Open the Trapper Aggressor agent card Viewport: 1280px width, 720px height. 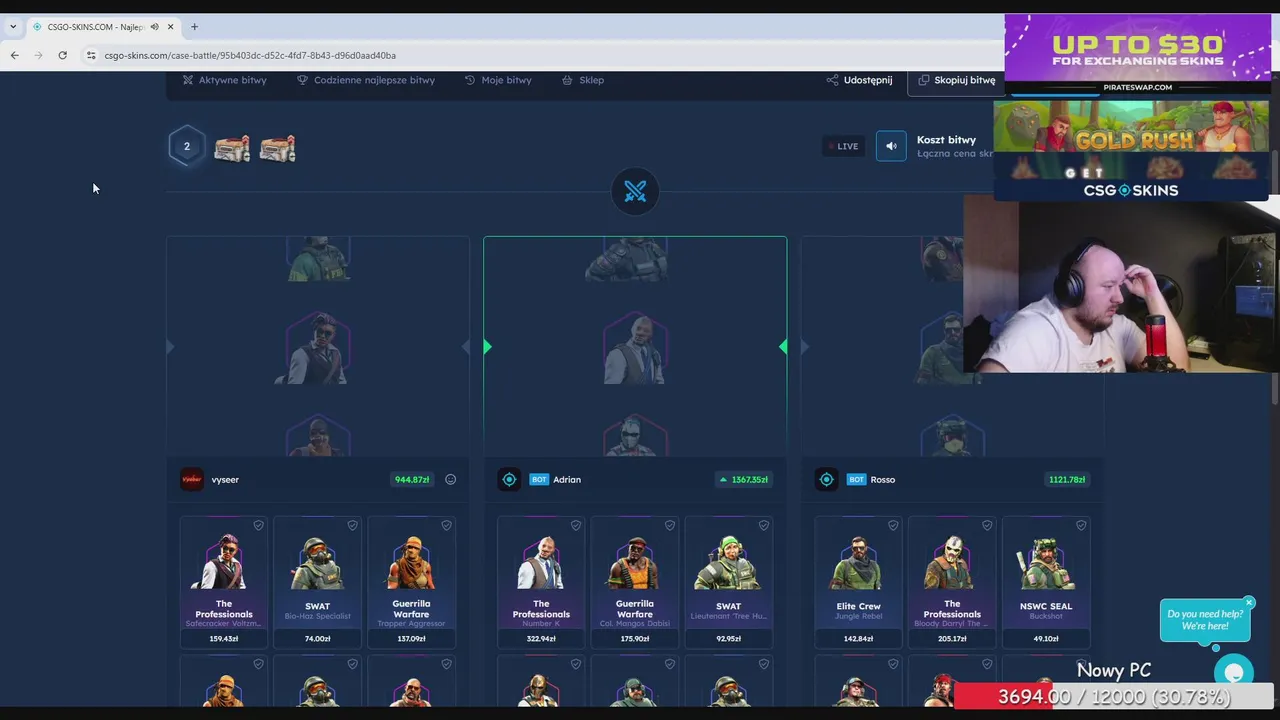click(412, 582)
